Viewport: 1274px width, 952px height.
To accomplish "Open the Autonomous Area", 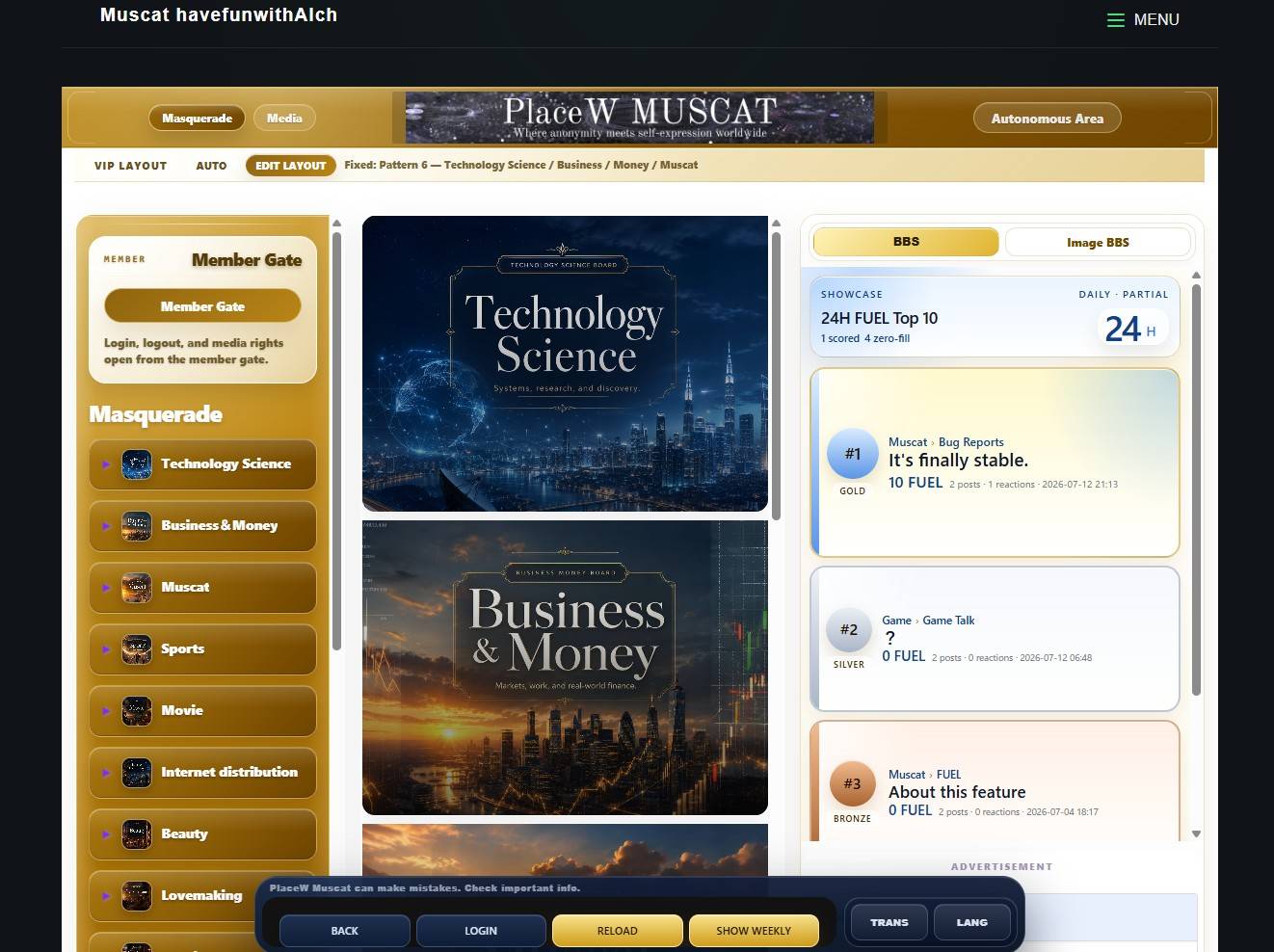I will coord(1047,119).
